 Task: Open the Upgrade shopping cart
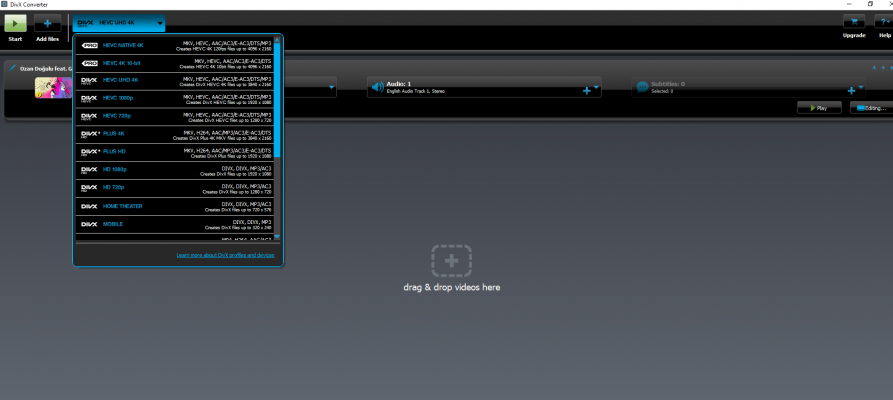(854, 22)
